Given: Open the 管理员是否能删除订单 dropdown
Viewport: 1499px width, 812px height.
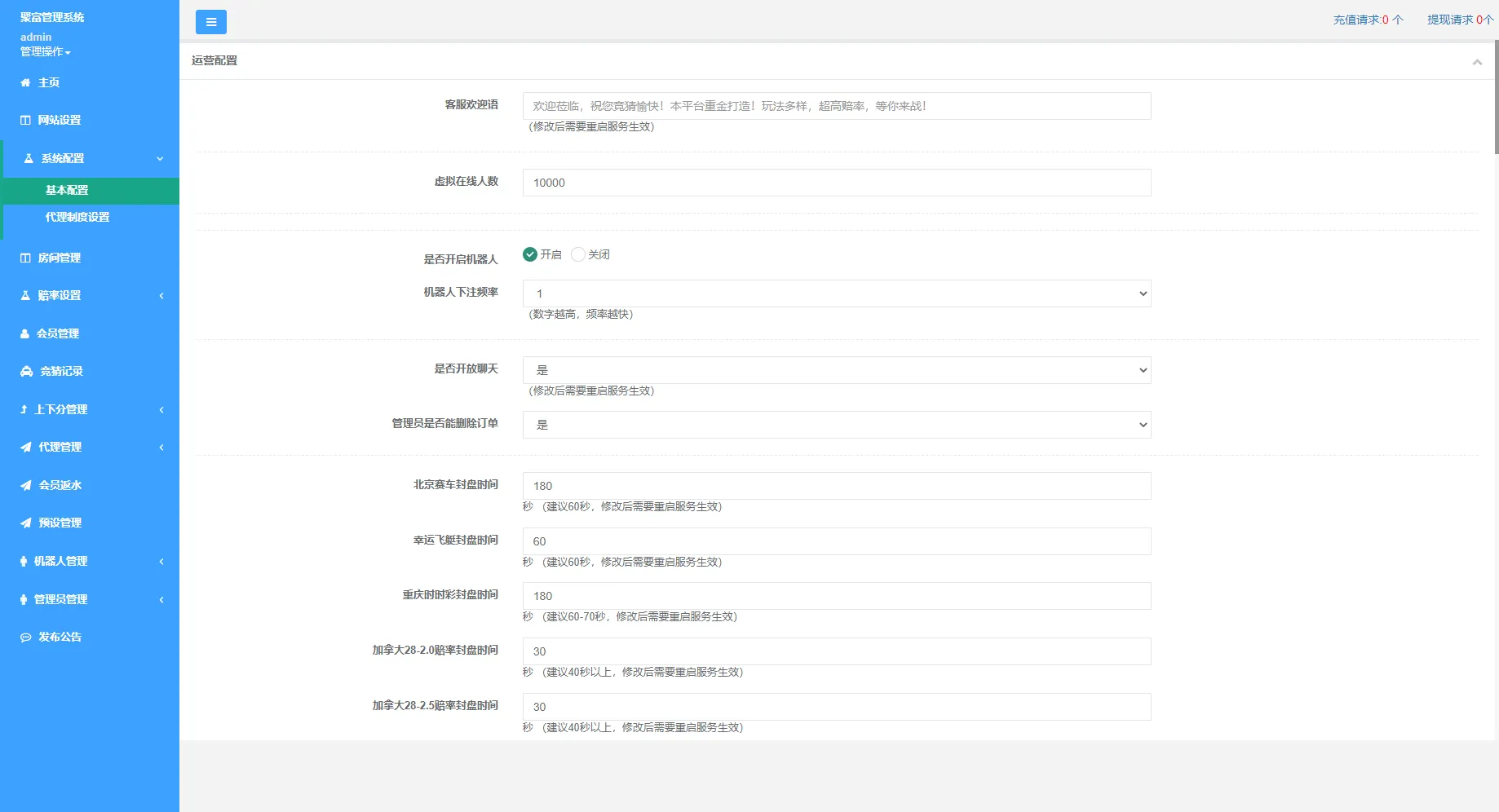Looking at the screenshot, I should coord(836,425).
